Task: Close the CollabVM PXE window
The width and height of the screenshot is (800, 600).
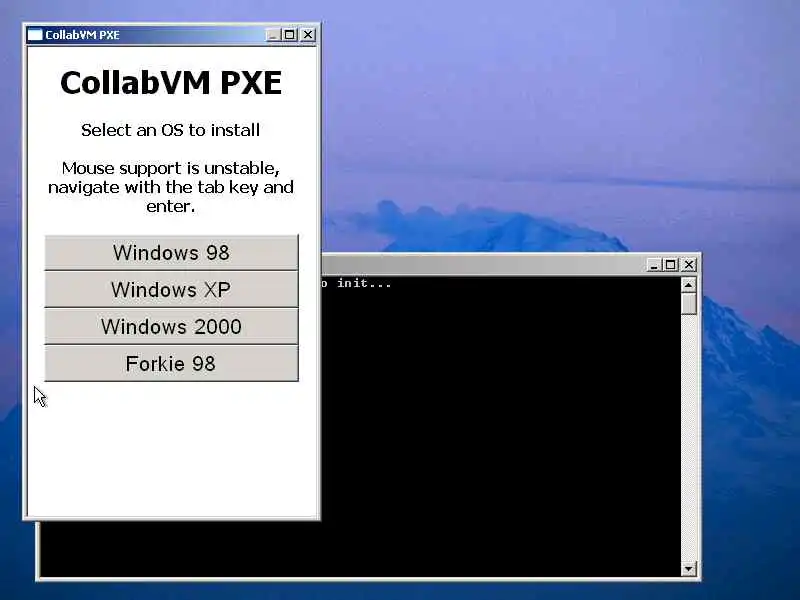Action: [x=308, y=35]
